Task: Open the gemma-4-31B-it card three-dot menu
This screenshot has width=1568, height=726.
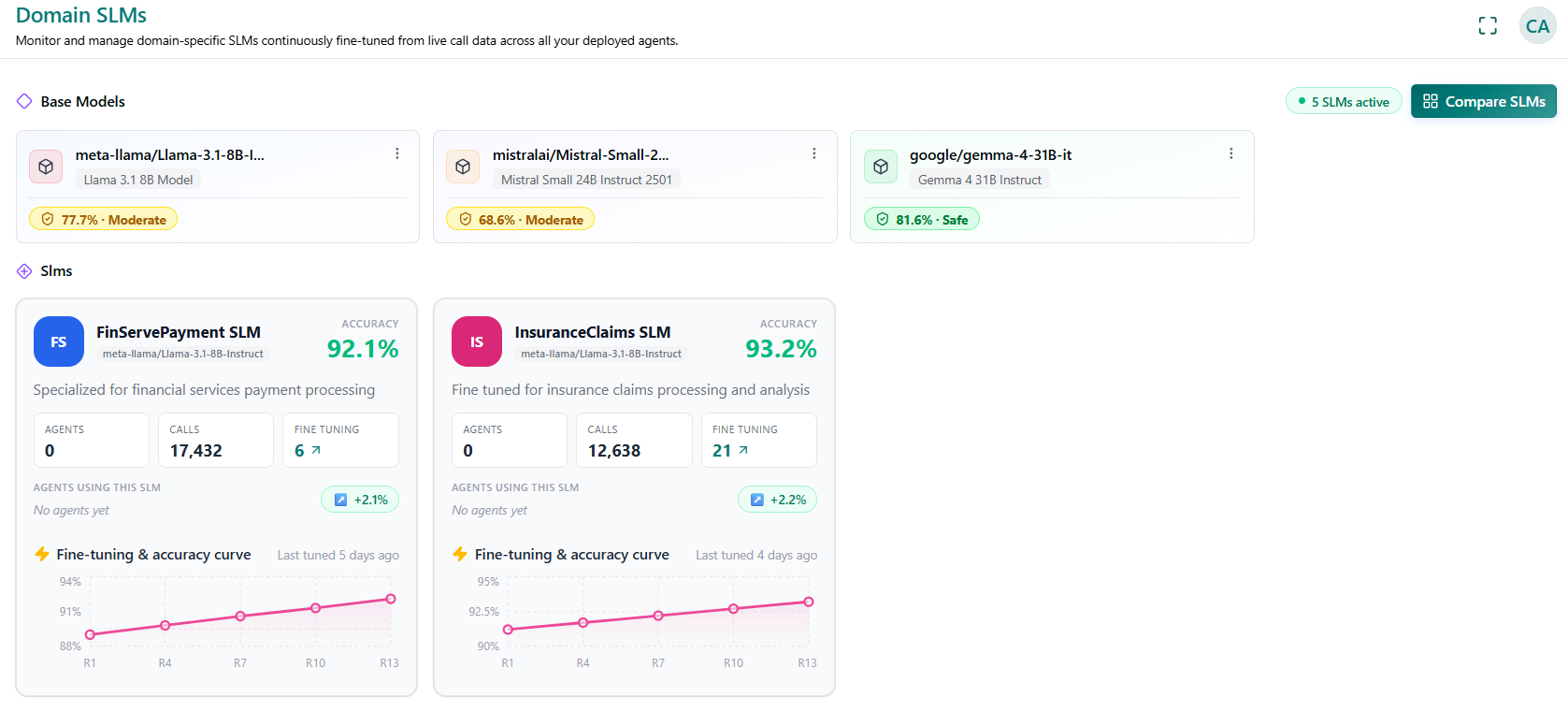Action: (1231, 153)
